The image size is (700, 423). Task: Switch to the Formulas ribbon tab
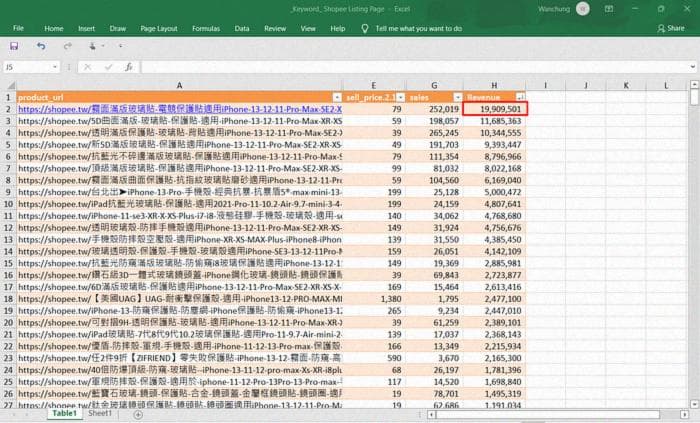tap(206, 28)
